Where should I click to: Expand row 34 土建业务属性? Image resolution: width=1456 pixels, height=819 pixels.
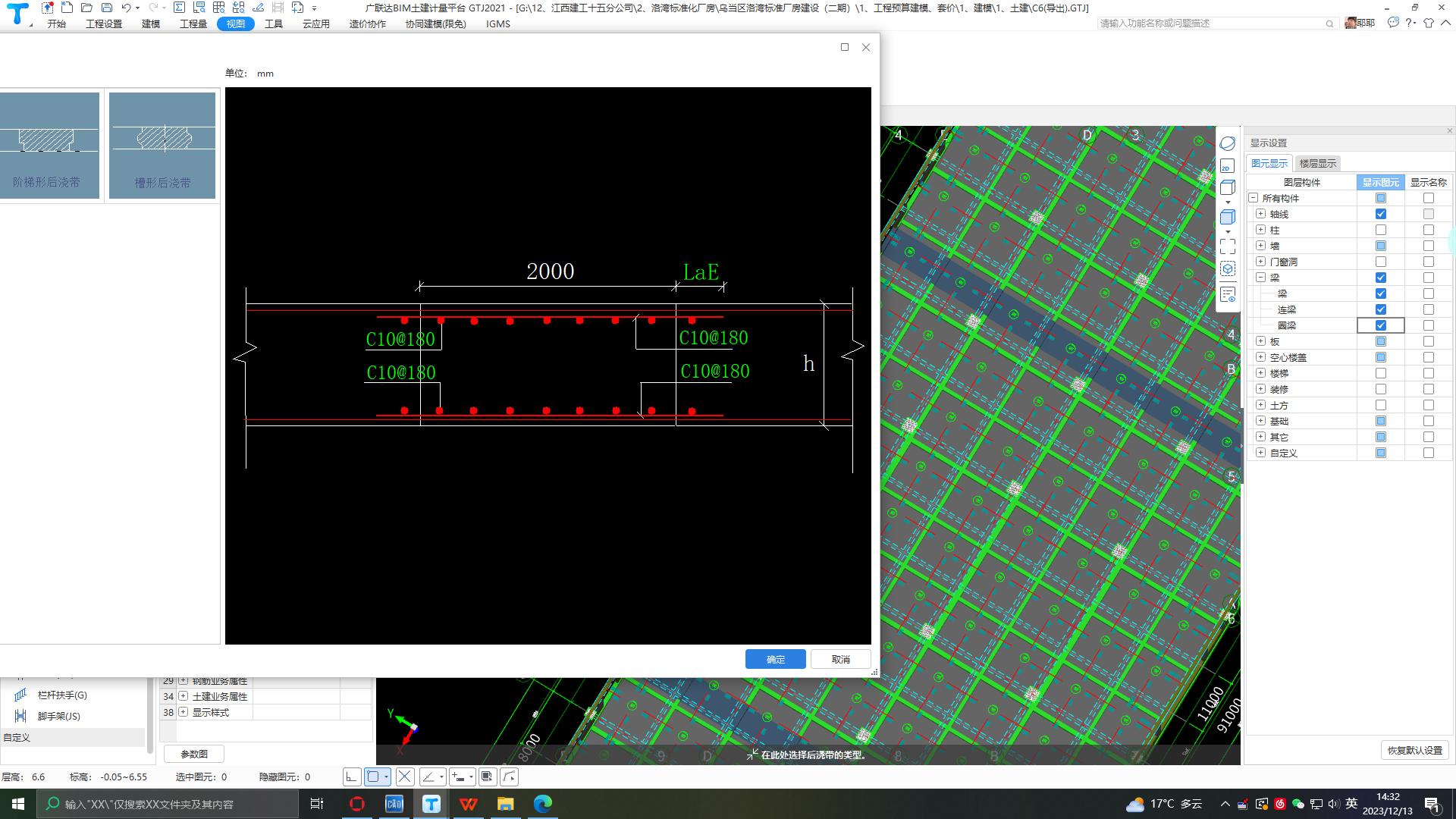184,696
